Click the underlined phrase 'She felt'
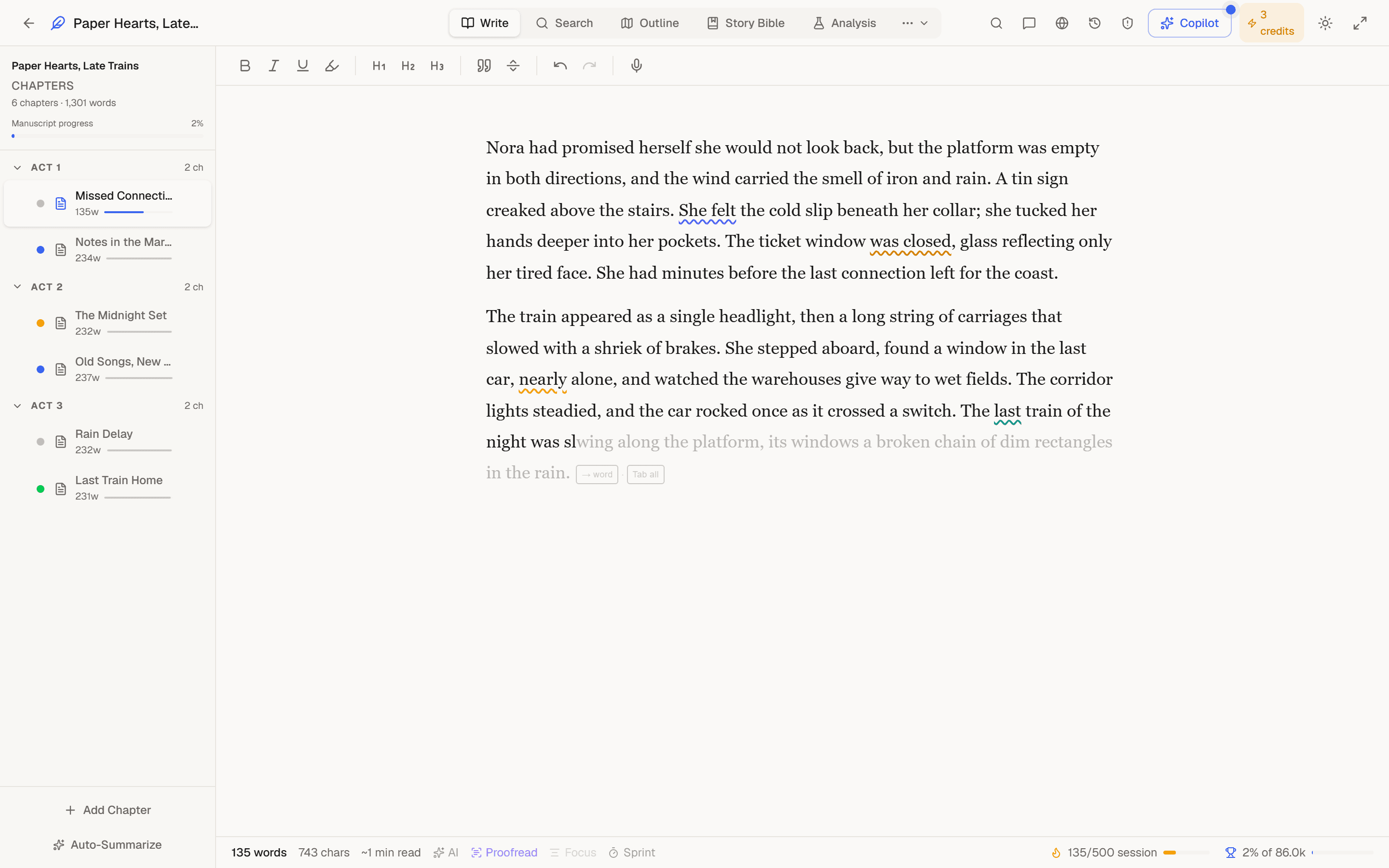 tap(707, 211)
